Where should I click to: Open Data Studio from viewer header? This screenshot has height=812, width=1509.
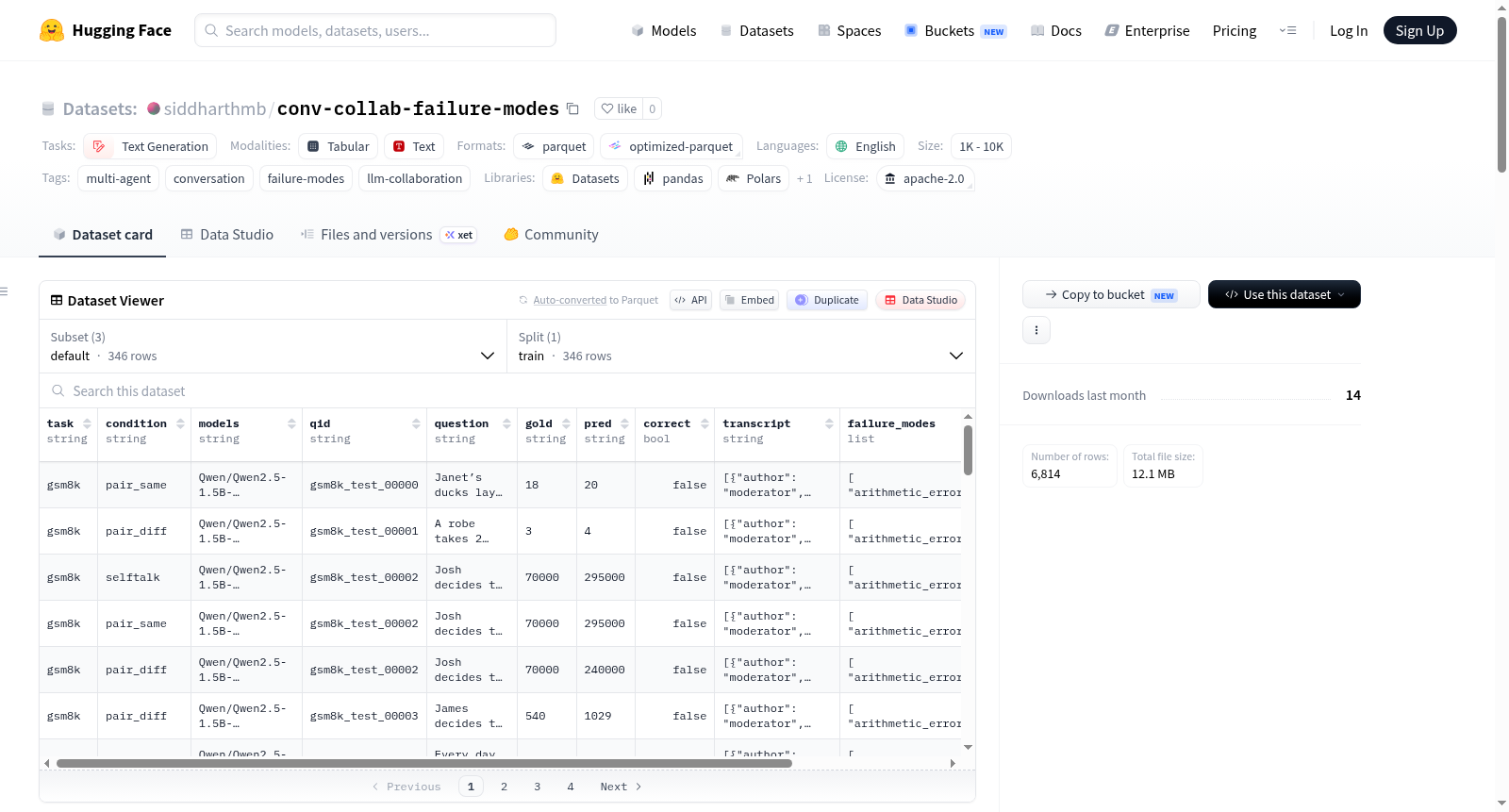[920, 300]
